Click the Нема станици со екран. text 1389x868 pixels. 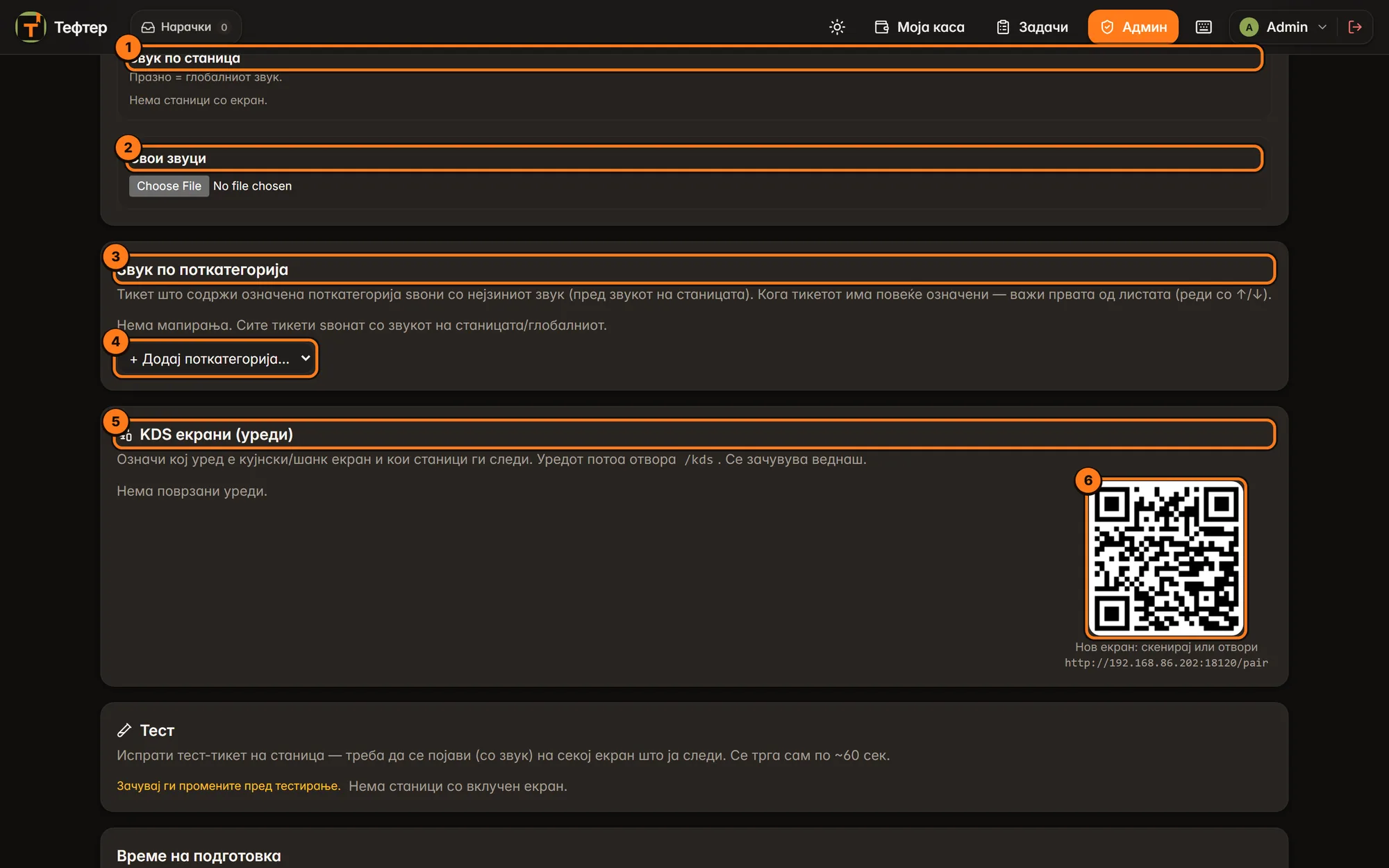tap(198, 100)
